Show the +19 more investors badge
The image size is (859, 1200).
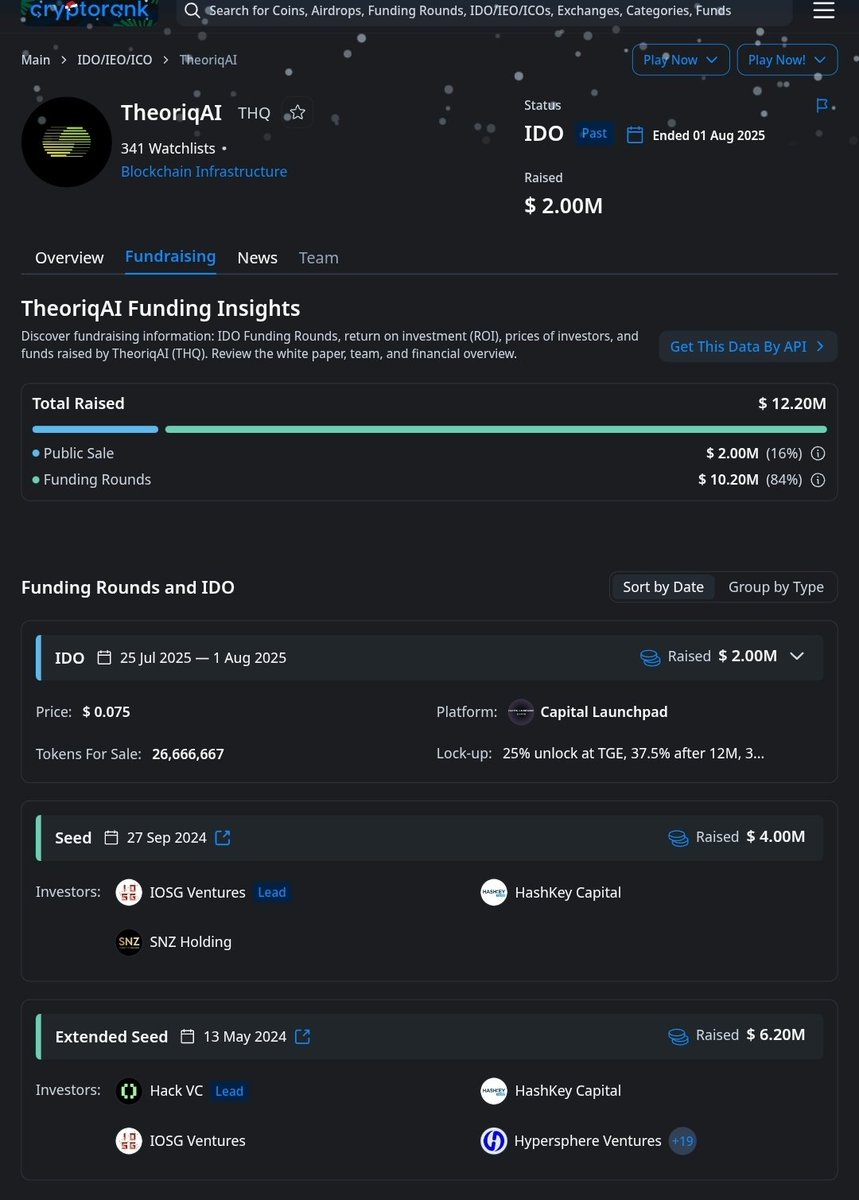pos(682,1141)
